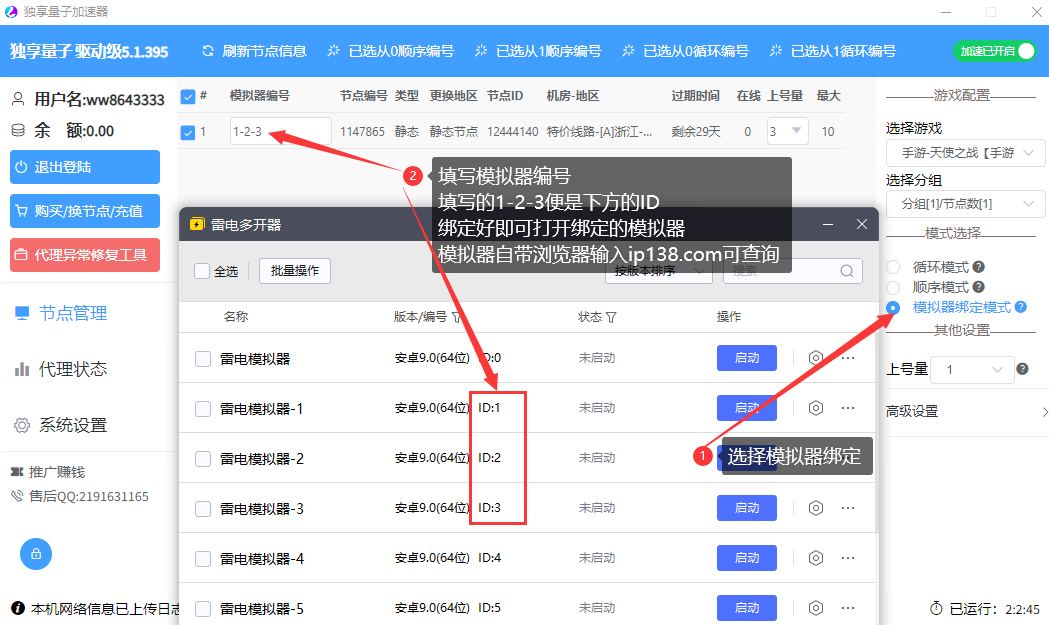
Task: Click the 版本/编号 column header
Action: (x=420, y=317)
